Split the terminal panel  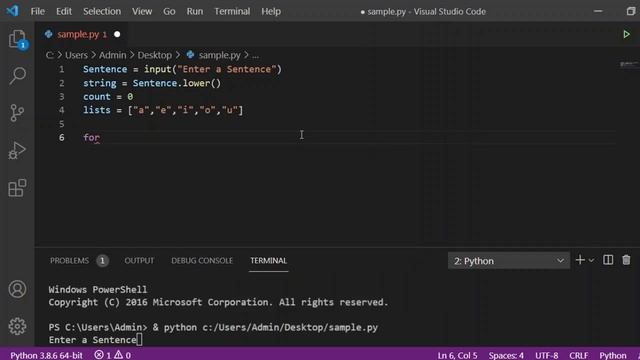(x=608, y=260)
